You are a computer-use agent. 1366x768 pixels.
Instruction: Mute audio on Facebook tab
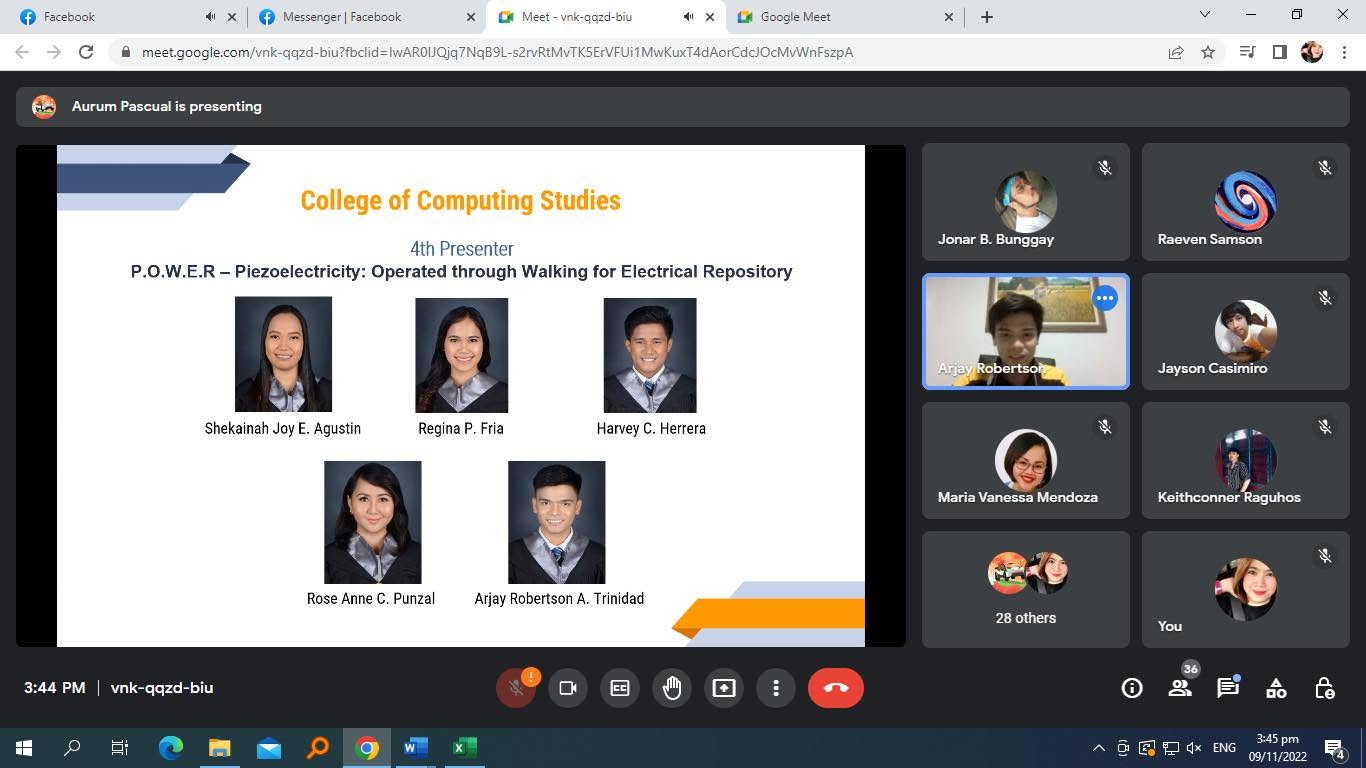tap(210, 17)
